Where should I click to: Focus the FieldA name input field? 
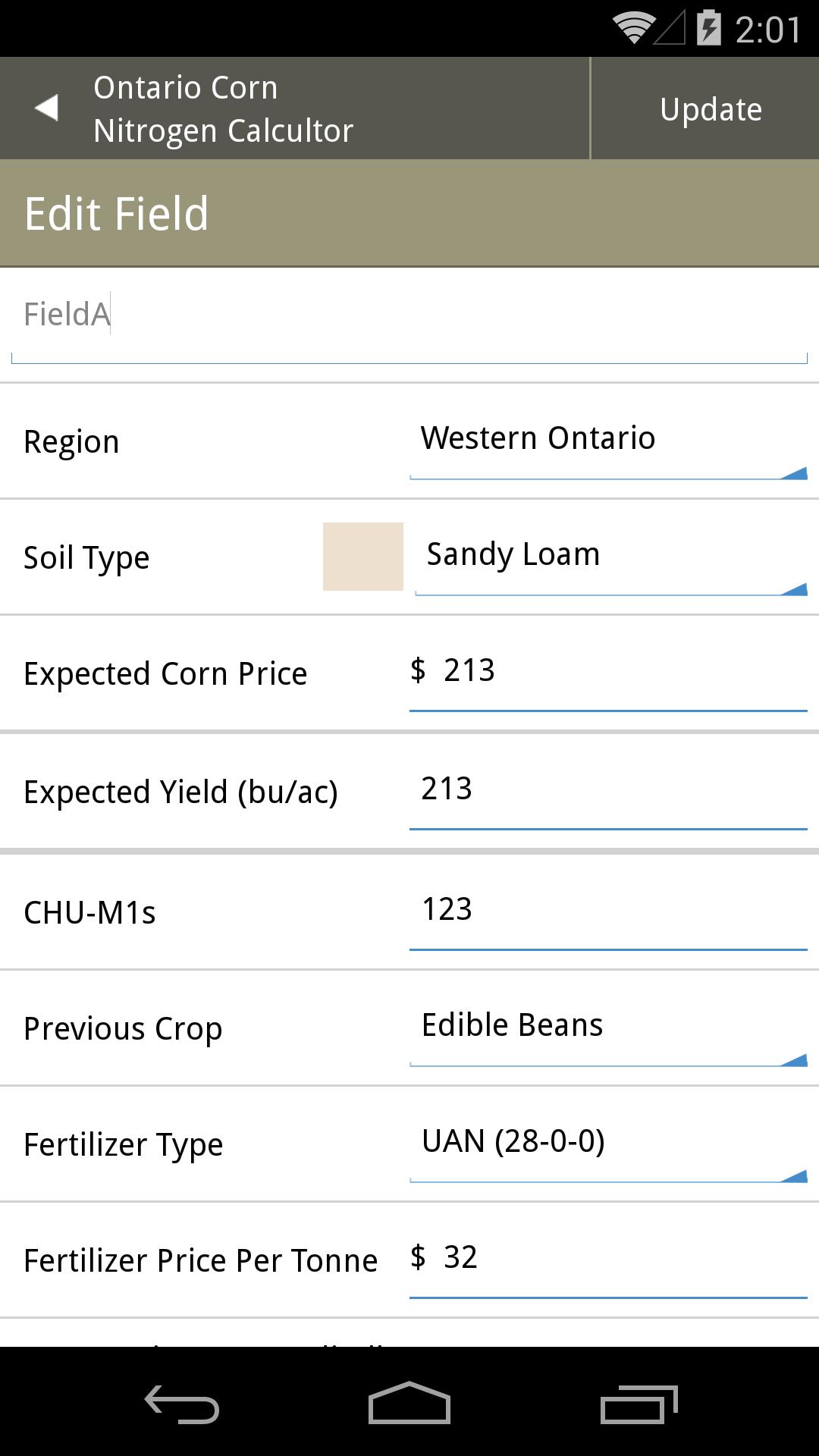pyautogui.click(x=409, y=319)
